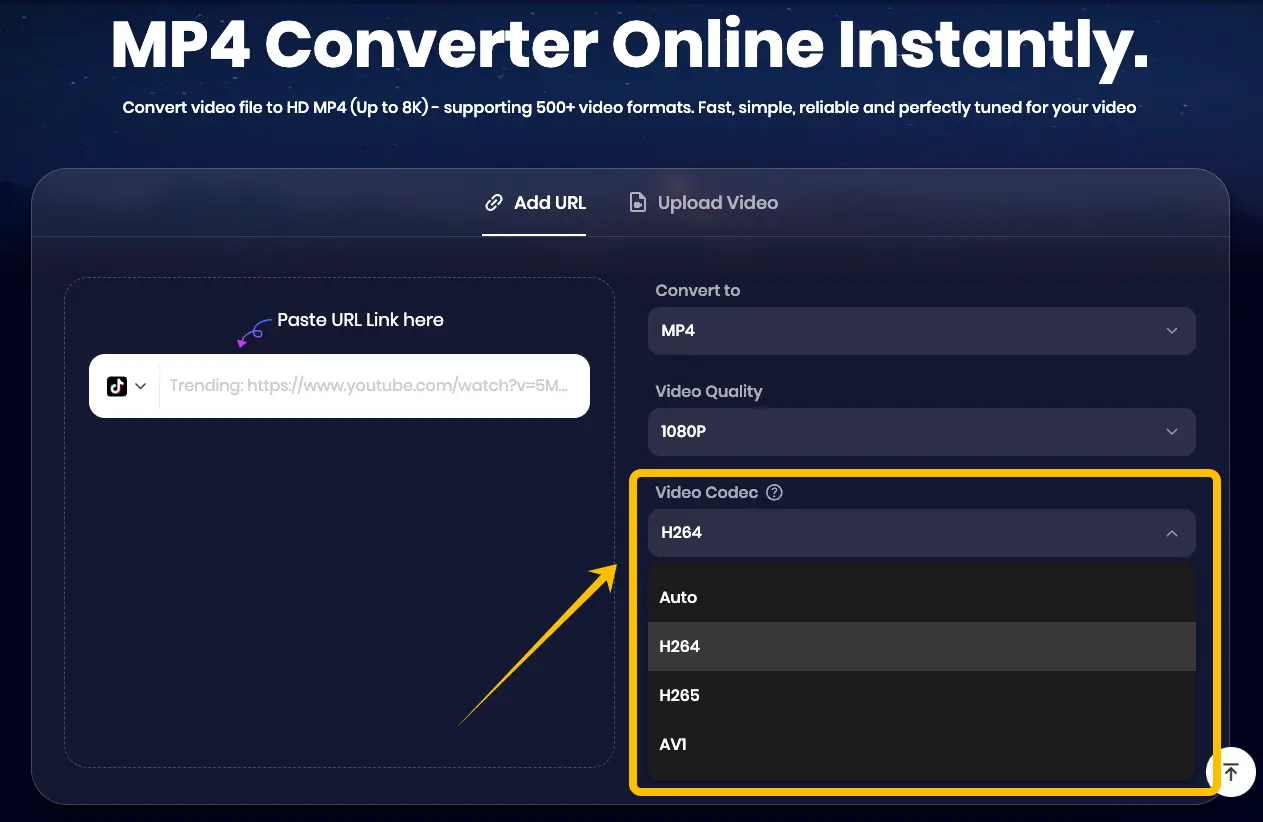The width and height of the screenshot is (1263, 822).
Task: Click the chevron arrow in the 1080P field
Action: click(1172, 432)
